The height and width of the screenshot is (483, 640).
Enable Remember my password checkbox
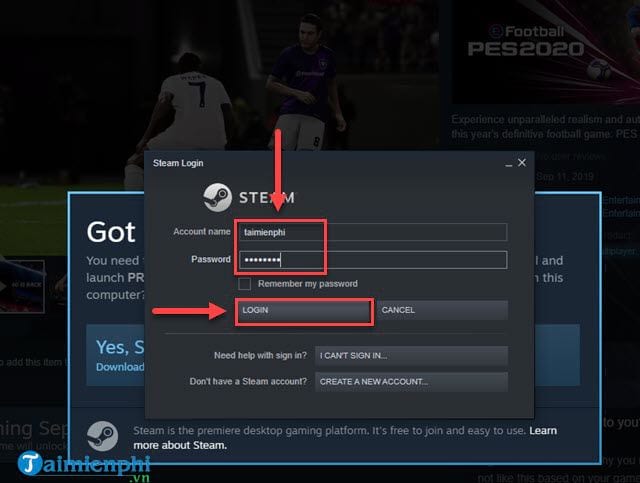point(244,284)
